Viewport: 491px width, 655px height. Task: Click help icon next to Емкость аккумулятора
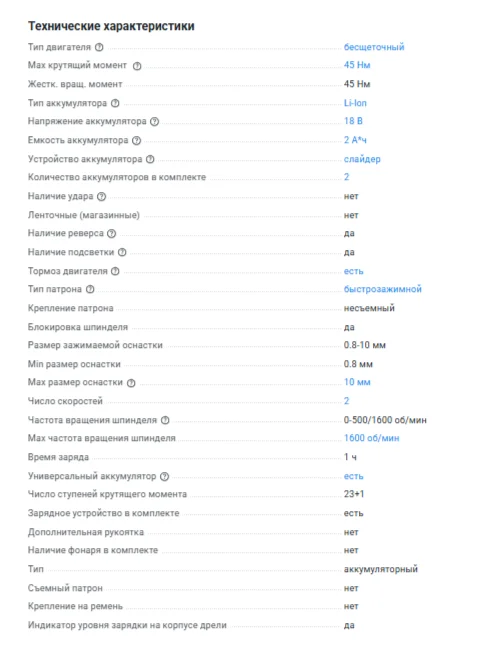pos(137,140)
